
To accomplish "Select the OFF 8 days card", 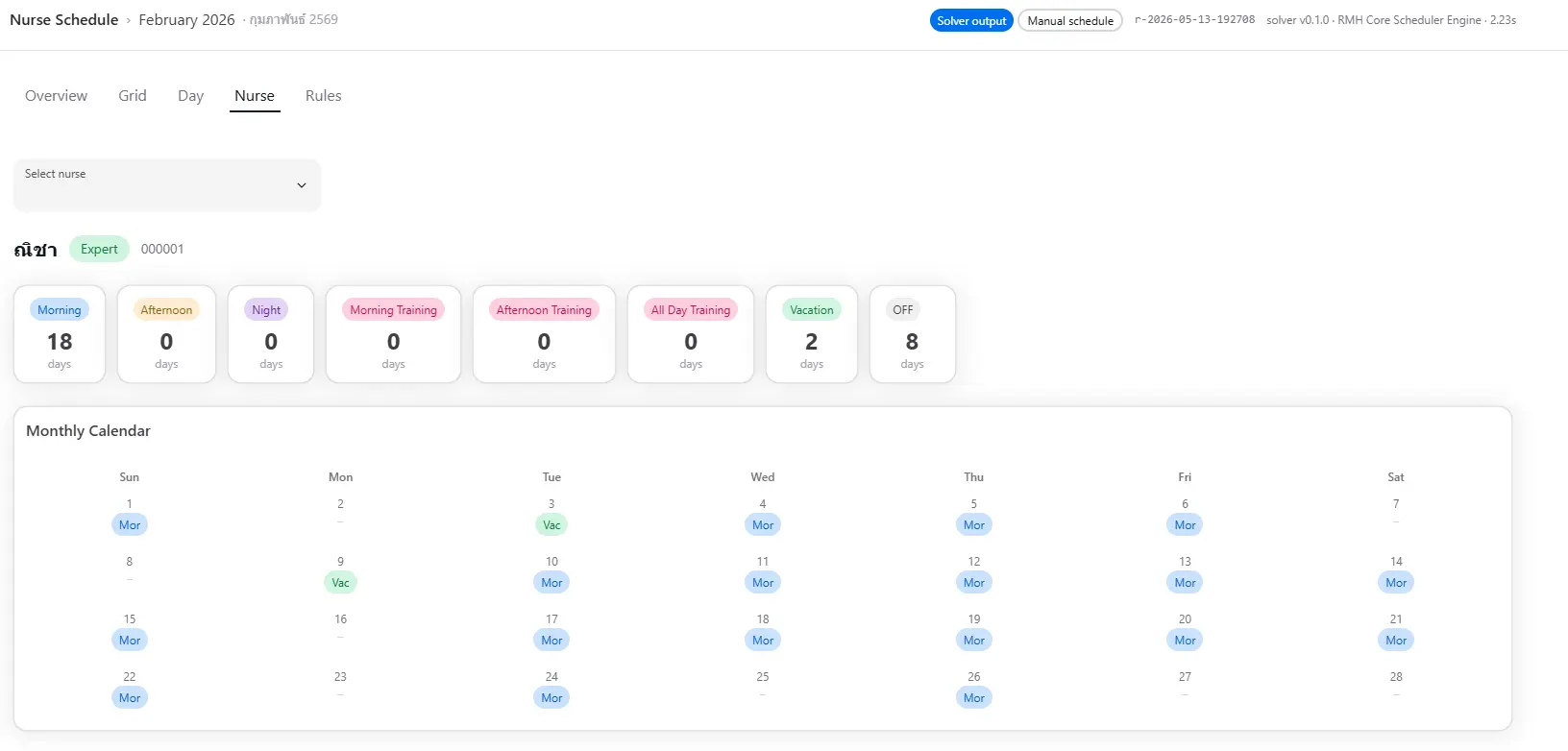I will click(913, 334).
